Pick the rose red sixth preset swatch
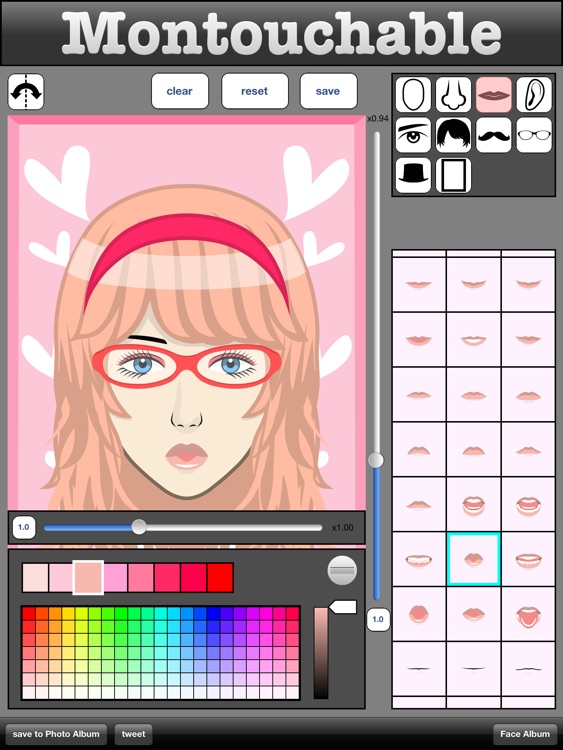 coord(167,578)
